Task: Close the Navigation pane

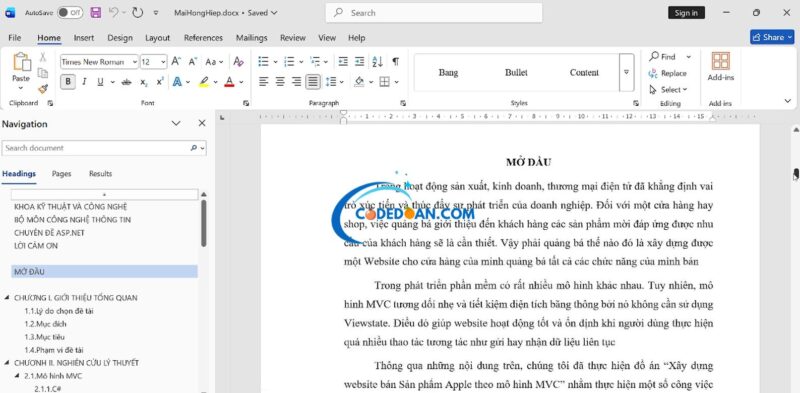Action: coord(202,124)
